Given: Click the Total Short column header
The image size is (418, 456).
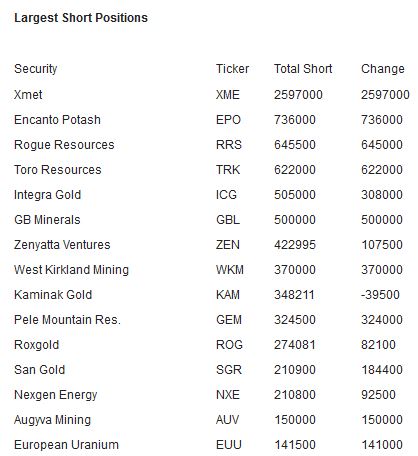Looking at the screenshot, I should (x=303, y=69).
